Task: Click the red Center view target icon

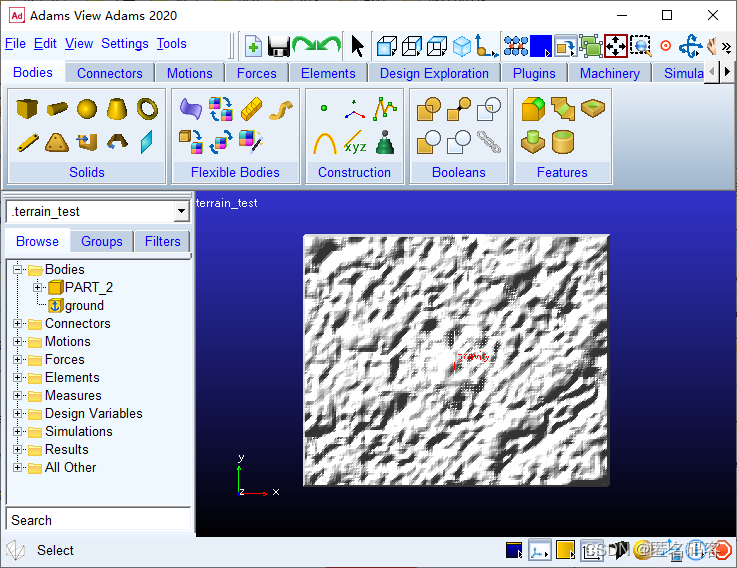Action: pos(666,46)
